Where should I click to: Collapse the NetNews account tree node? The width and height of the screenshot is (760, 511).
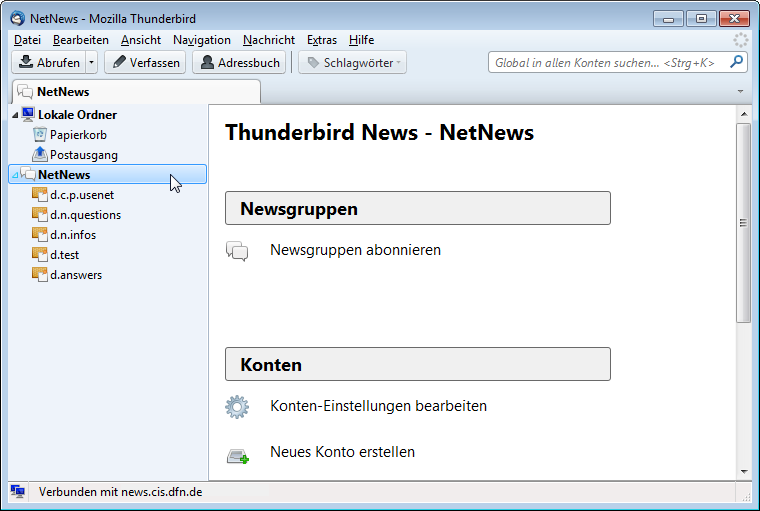tap(15, 175)
